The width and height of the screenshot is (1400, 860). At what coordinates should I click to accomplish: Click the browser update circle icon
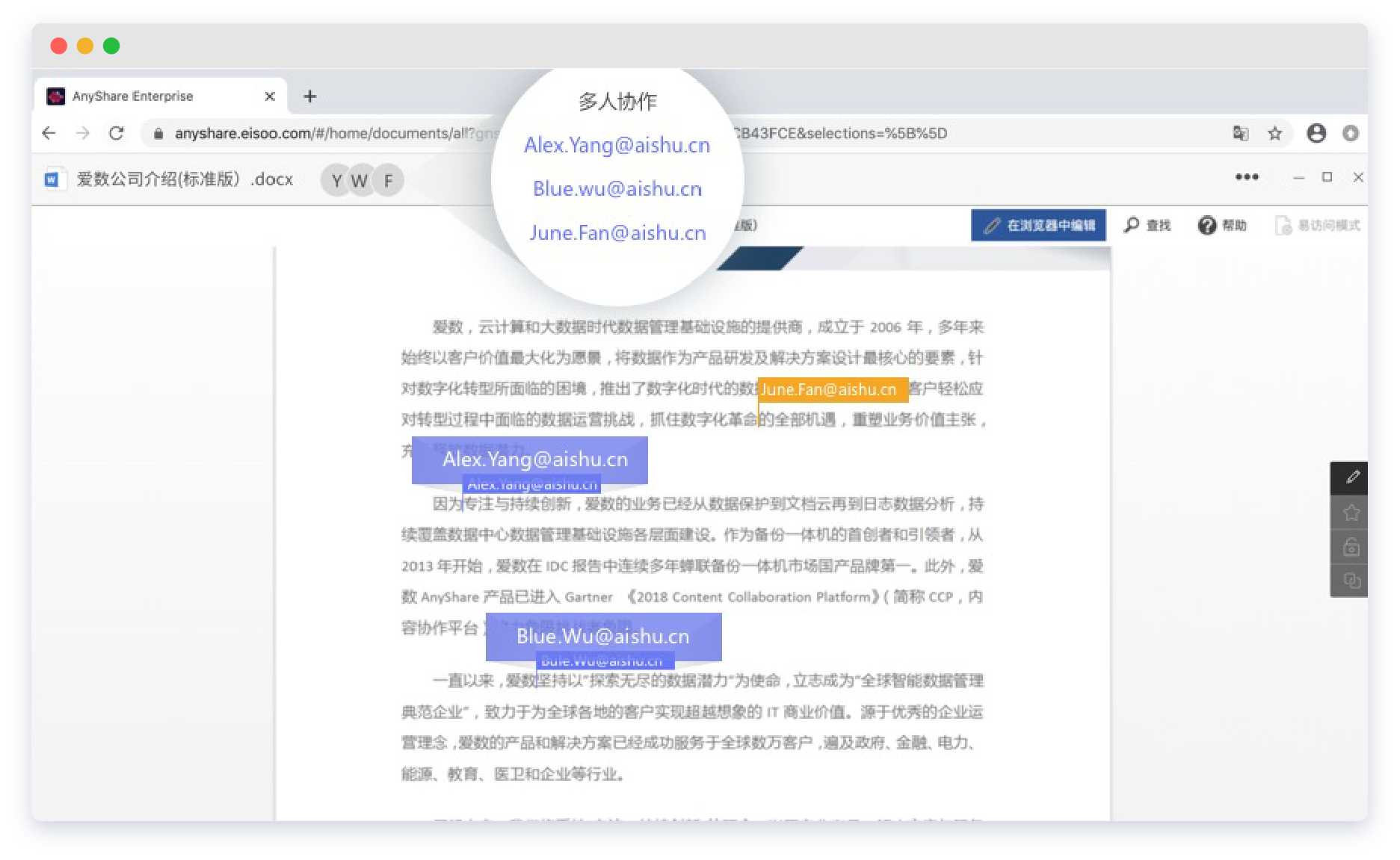[1350, 133]
